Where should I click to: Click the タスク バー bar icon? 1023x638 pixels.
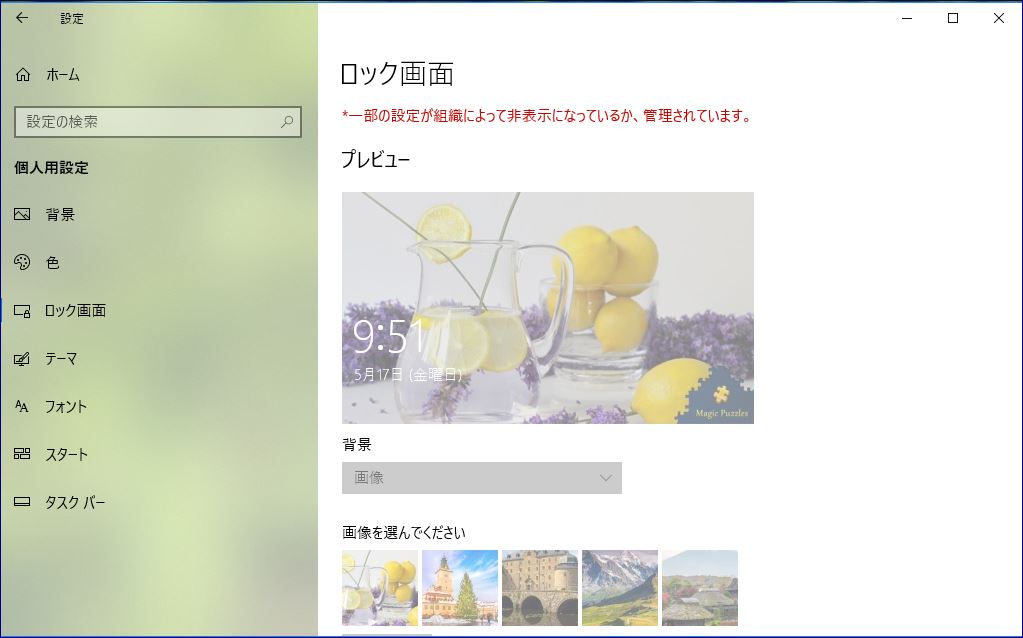point(22,502)
